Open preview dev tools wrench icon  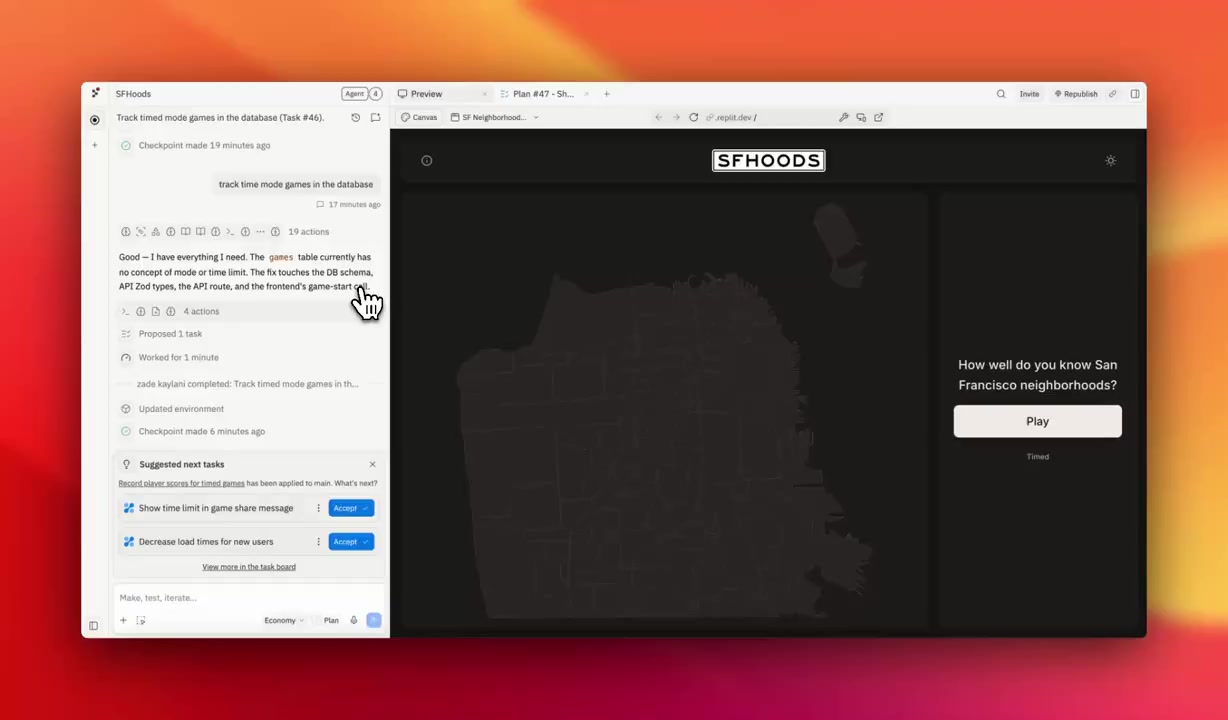[x=843, y=117]
